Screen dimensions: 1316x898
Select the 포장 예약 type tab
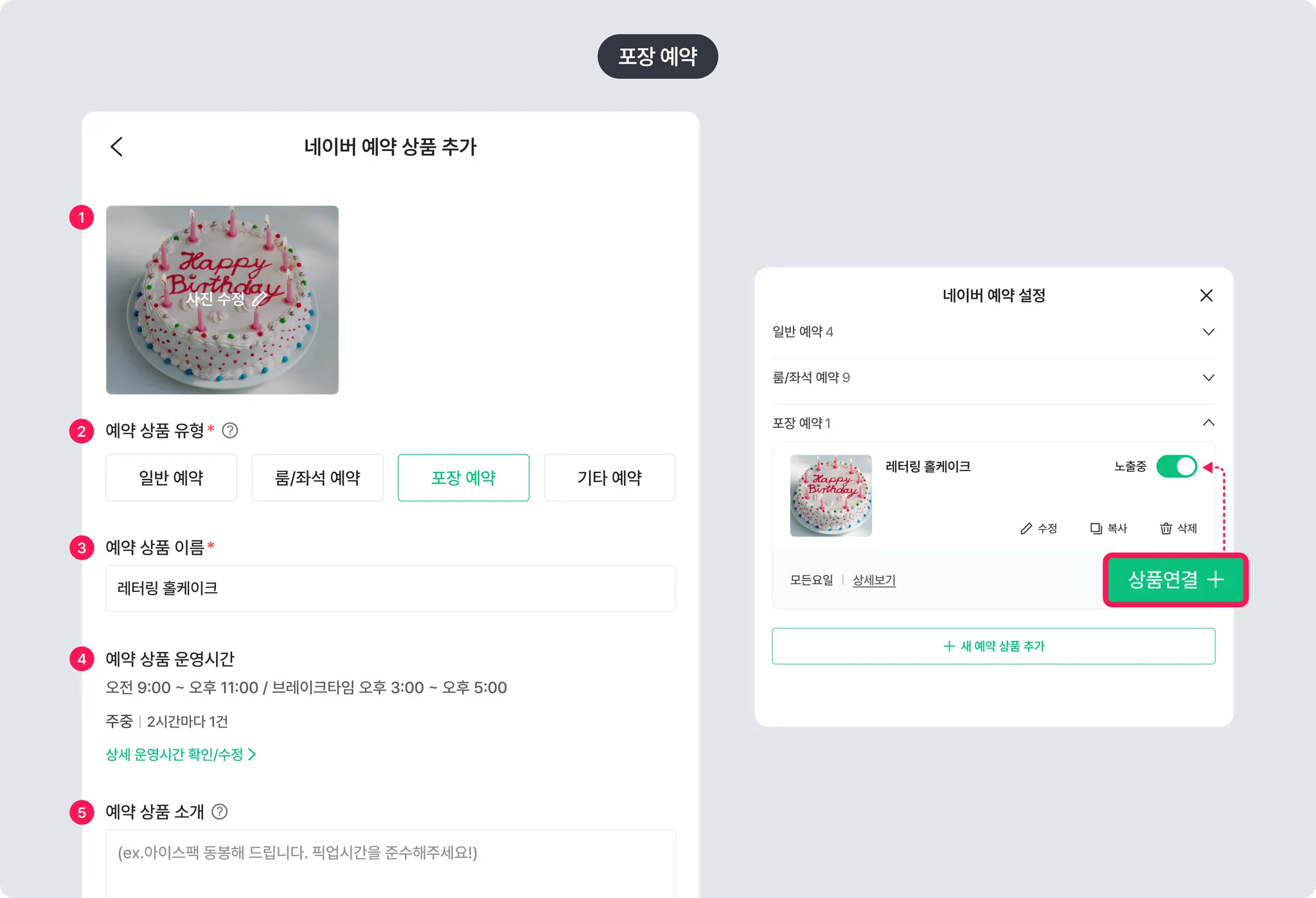(463, 478)
